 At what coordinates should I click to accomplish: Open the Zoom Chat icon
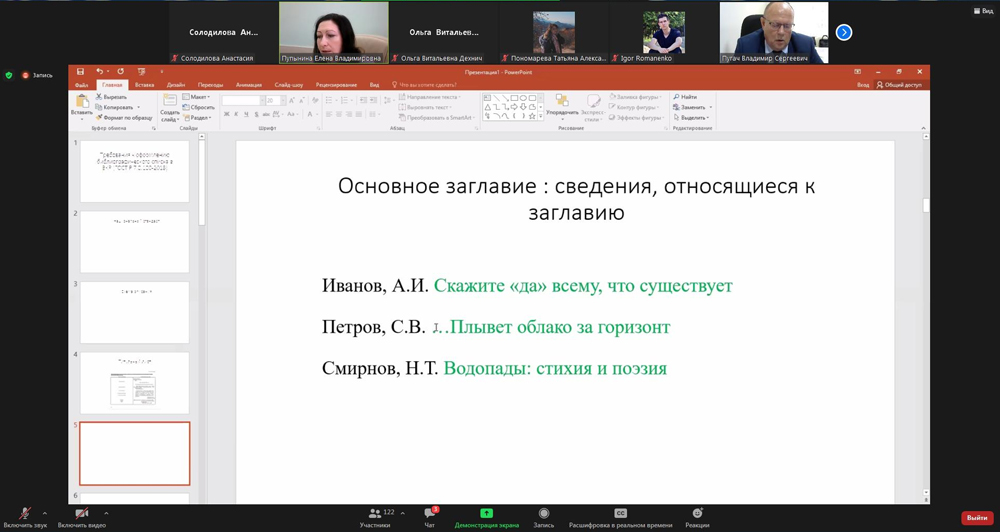tap(429, 514)
